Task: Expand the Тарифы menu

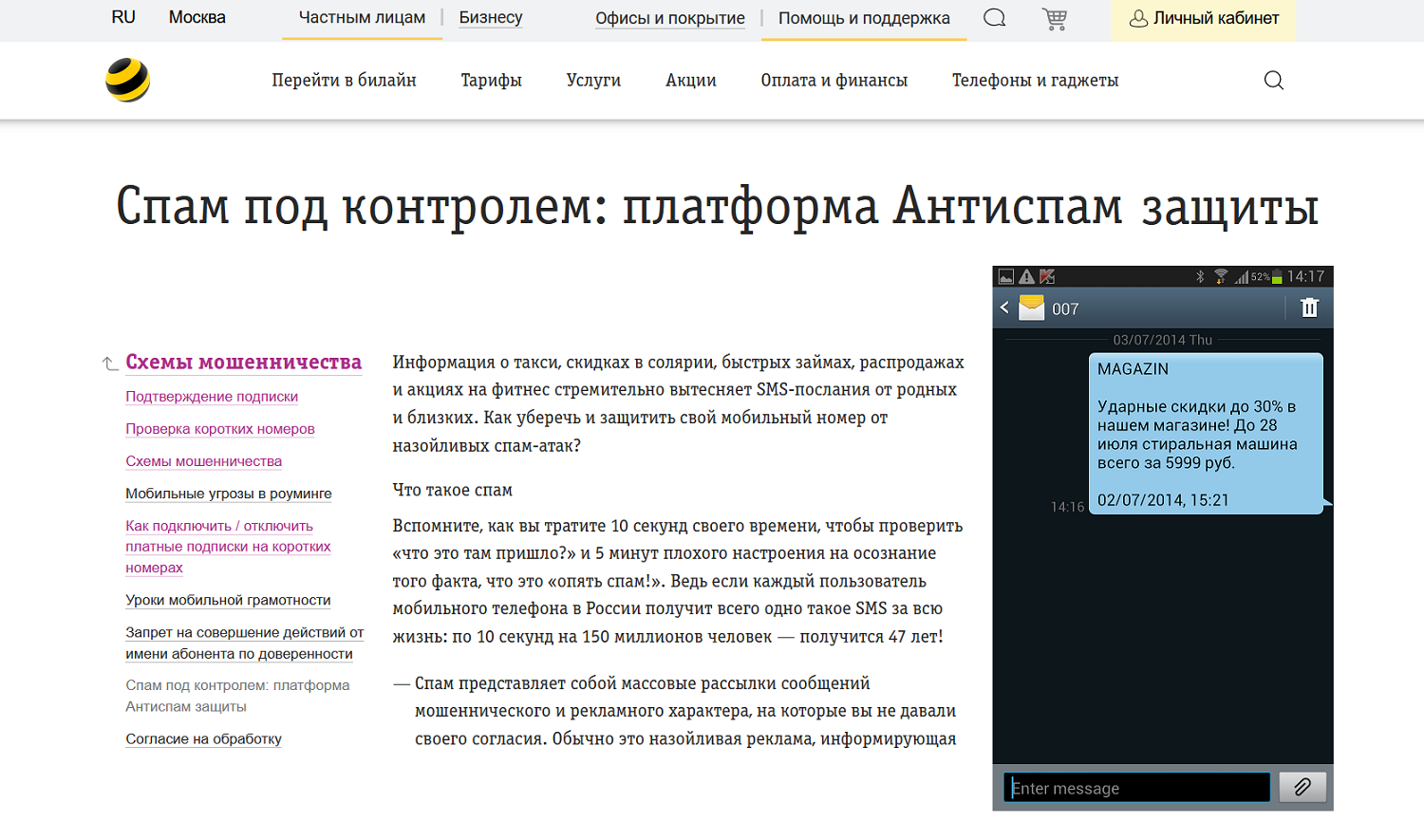Action: tap(491, 81)
